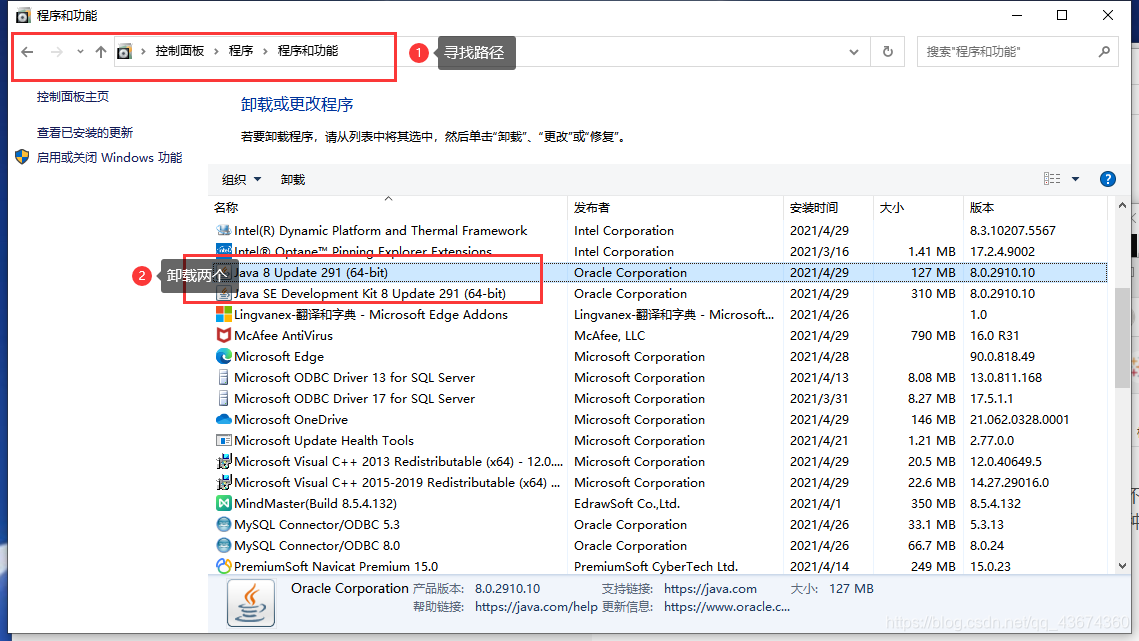Open the recent locations dropdown arrow
The height and width of the screenshot is (641, 1139).
(80, 52)
